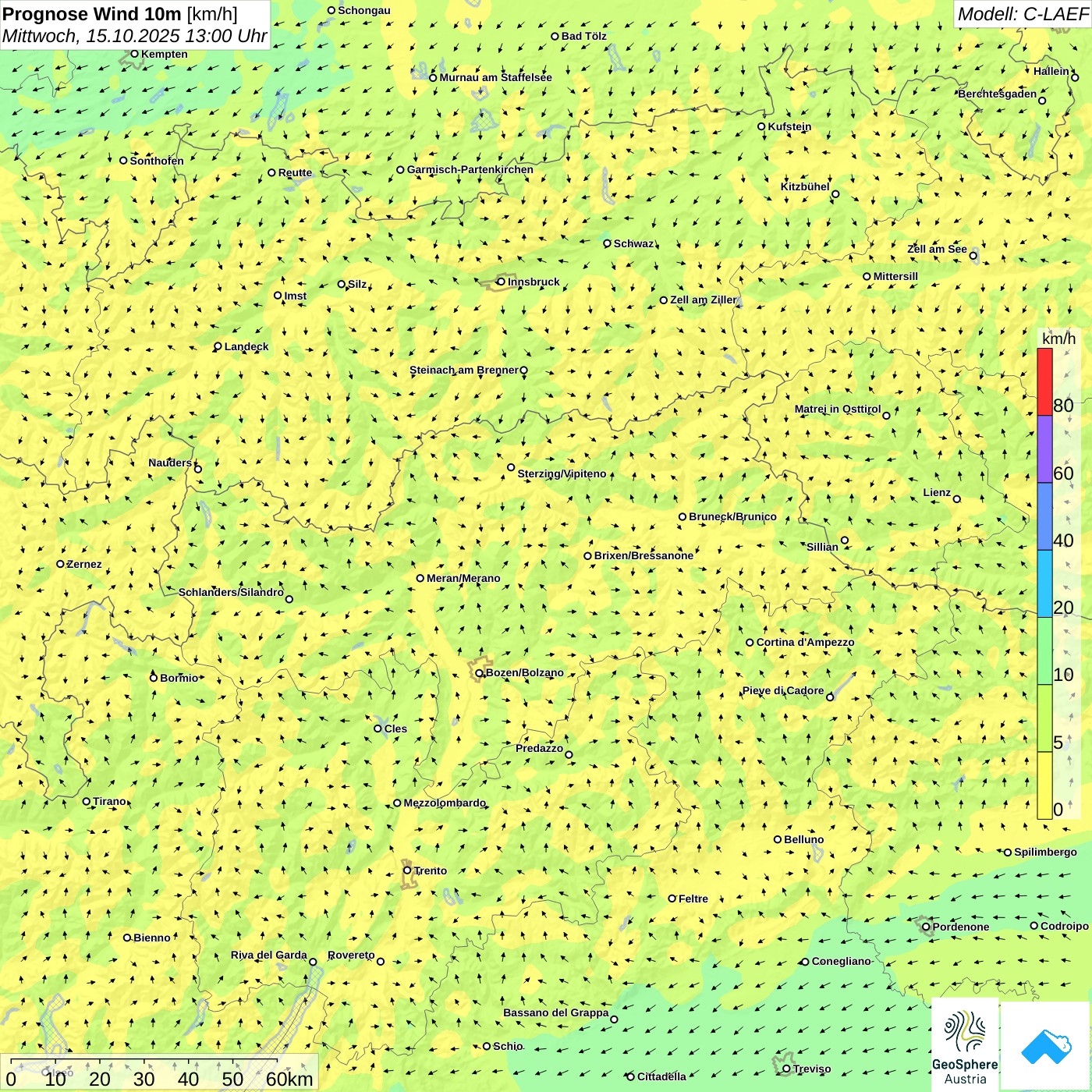1092x1092 pixels.
Task: Click the 'Bienno' town label
Action: (x=151, y=938)
